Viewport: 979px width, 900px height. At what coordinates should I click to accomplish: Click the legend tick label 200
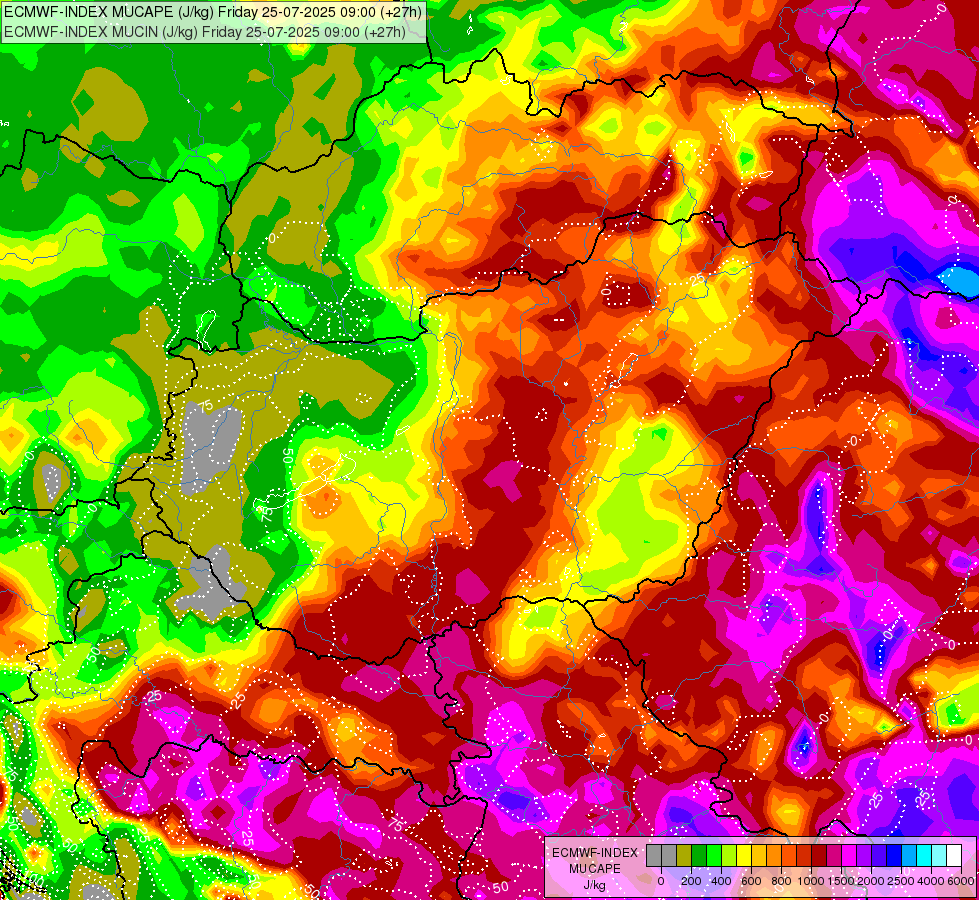[691, 881]
